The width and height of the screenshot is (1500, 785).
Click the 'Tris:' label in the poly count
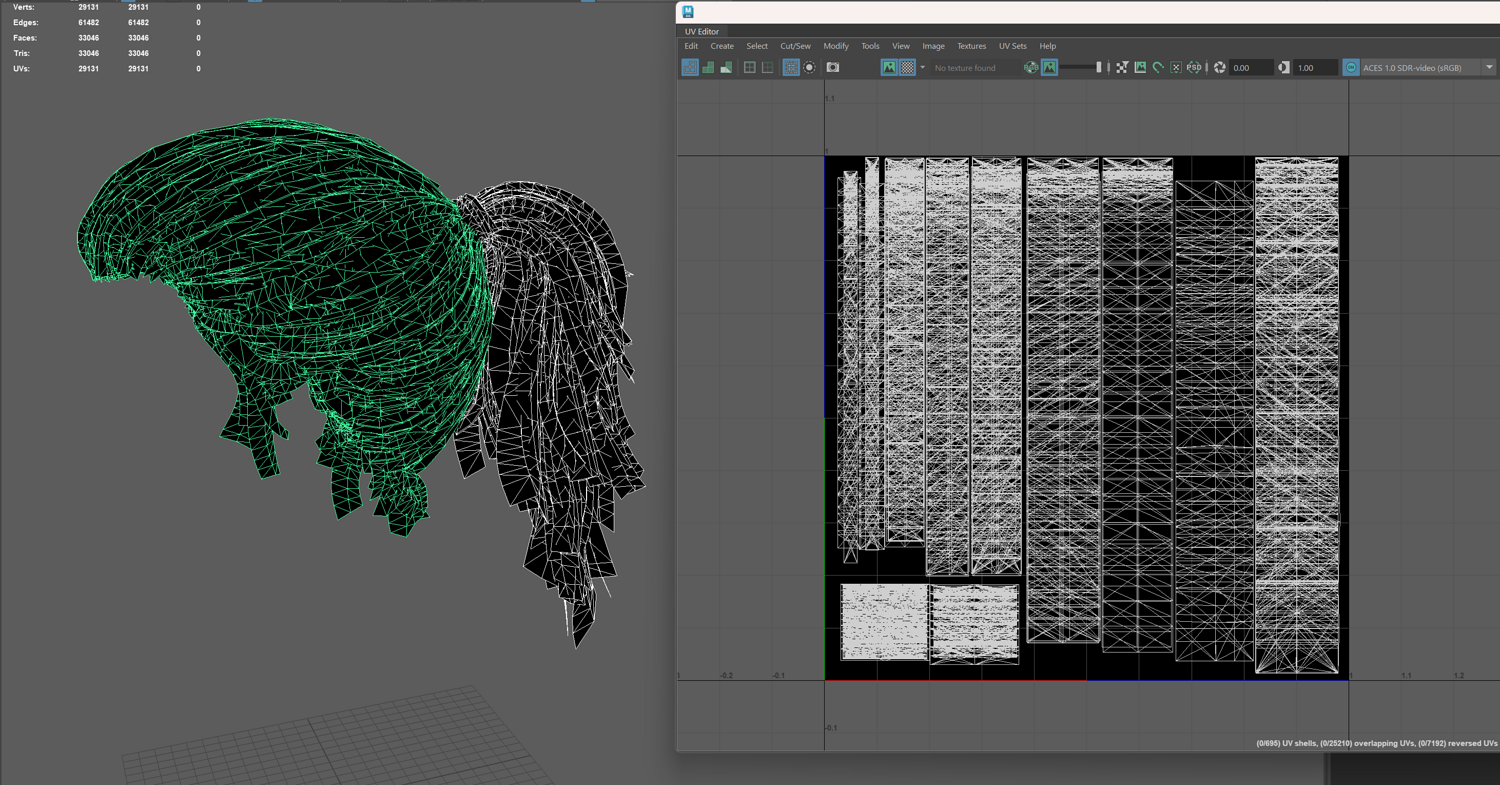23,53
